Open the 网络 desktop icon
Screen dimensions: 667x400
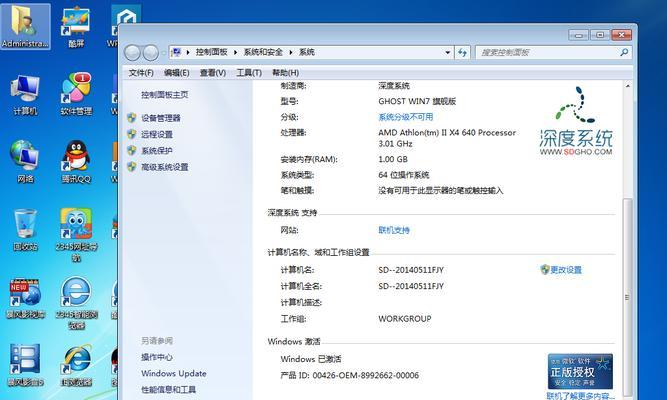click(25, 162)
